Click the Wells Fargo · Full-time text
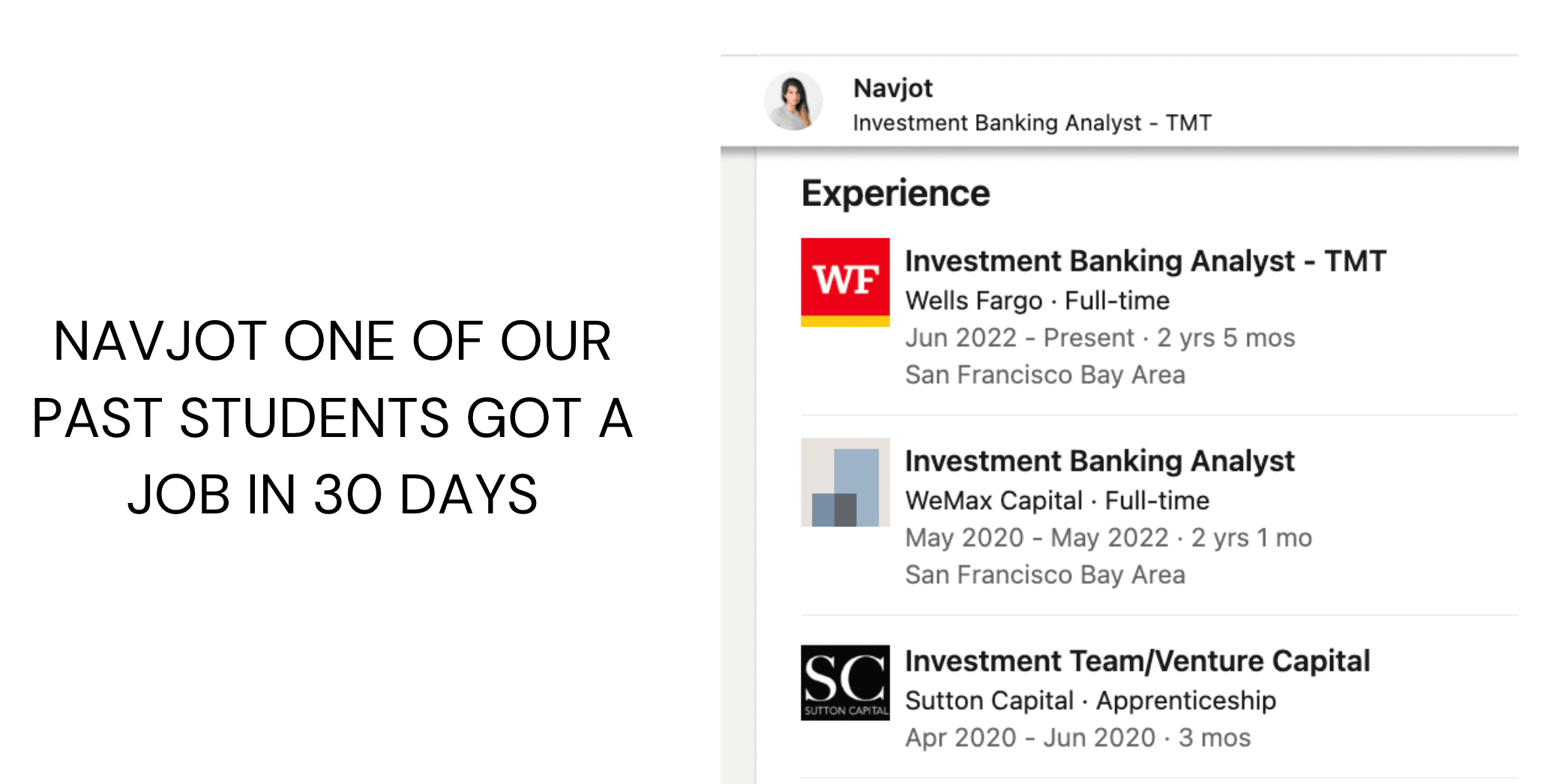1543x784 pixels. click(x=1037, y=301)
